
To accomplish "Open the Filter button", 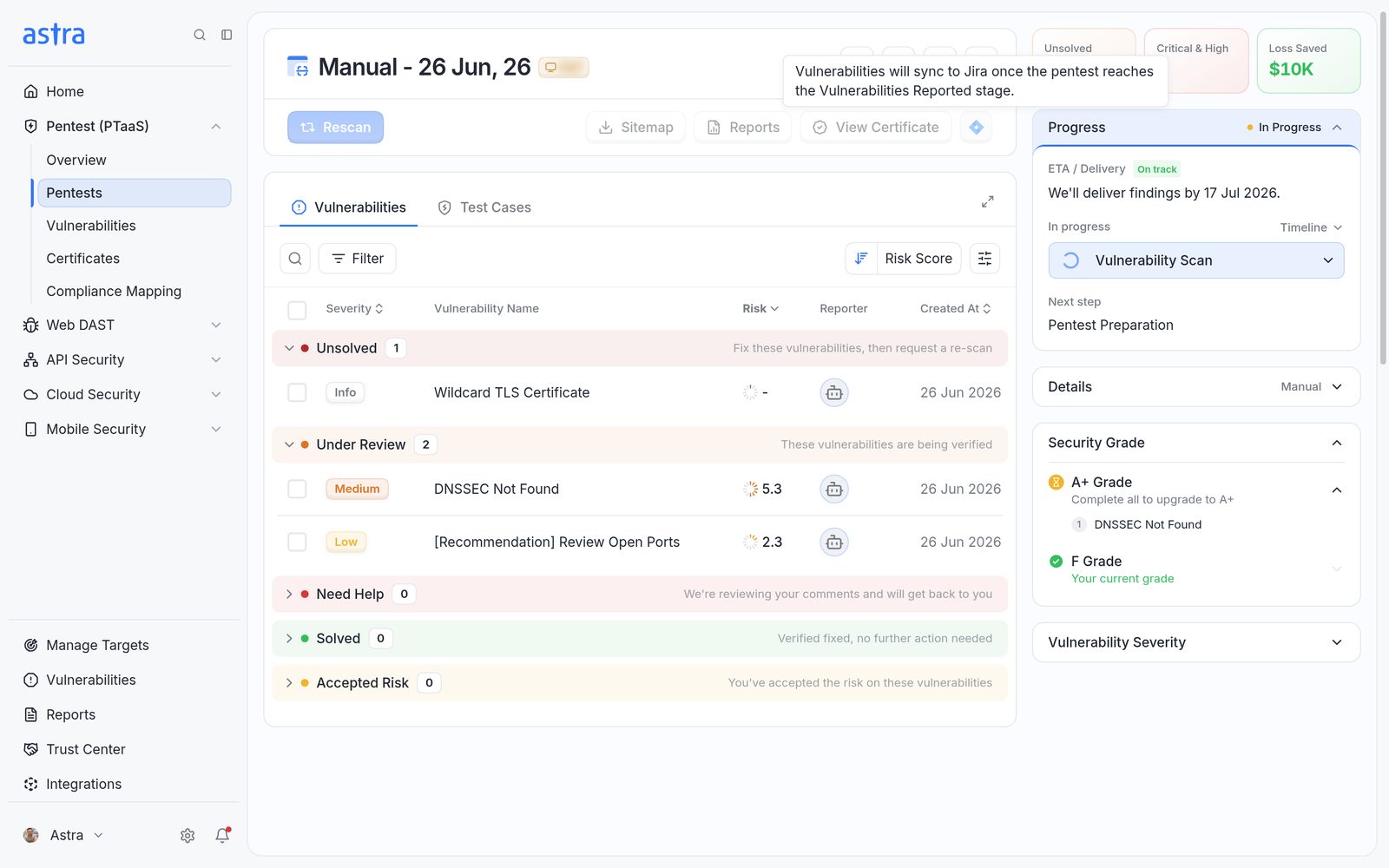I will (358, 259).
